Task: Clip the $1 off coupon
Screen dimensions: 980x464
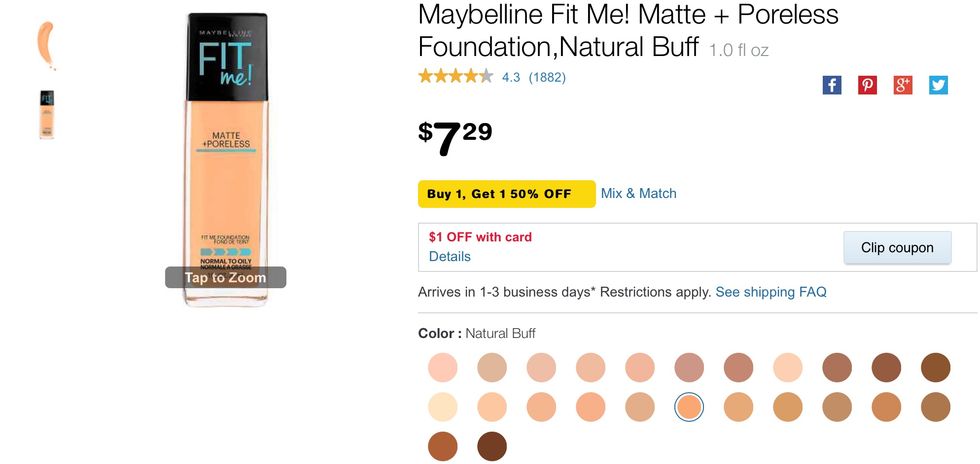Action: point(897,248)
